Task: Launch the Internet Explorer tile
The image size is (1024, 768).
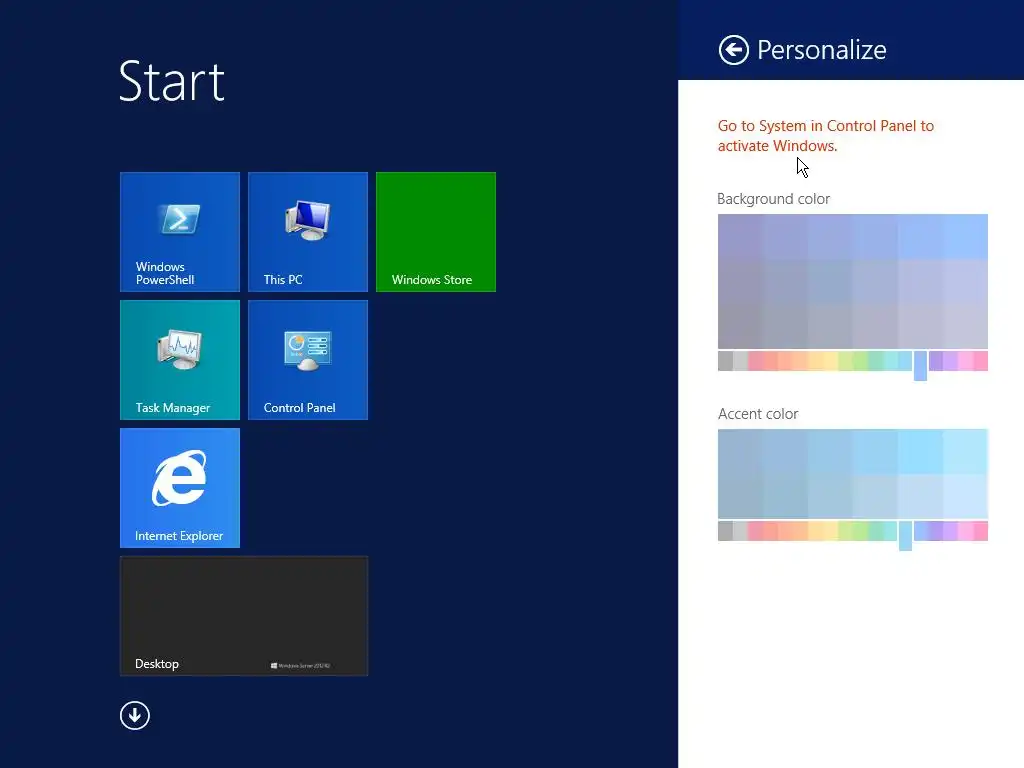Action: (x=180, y=488)
